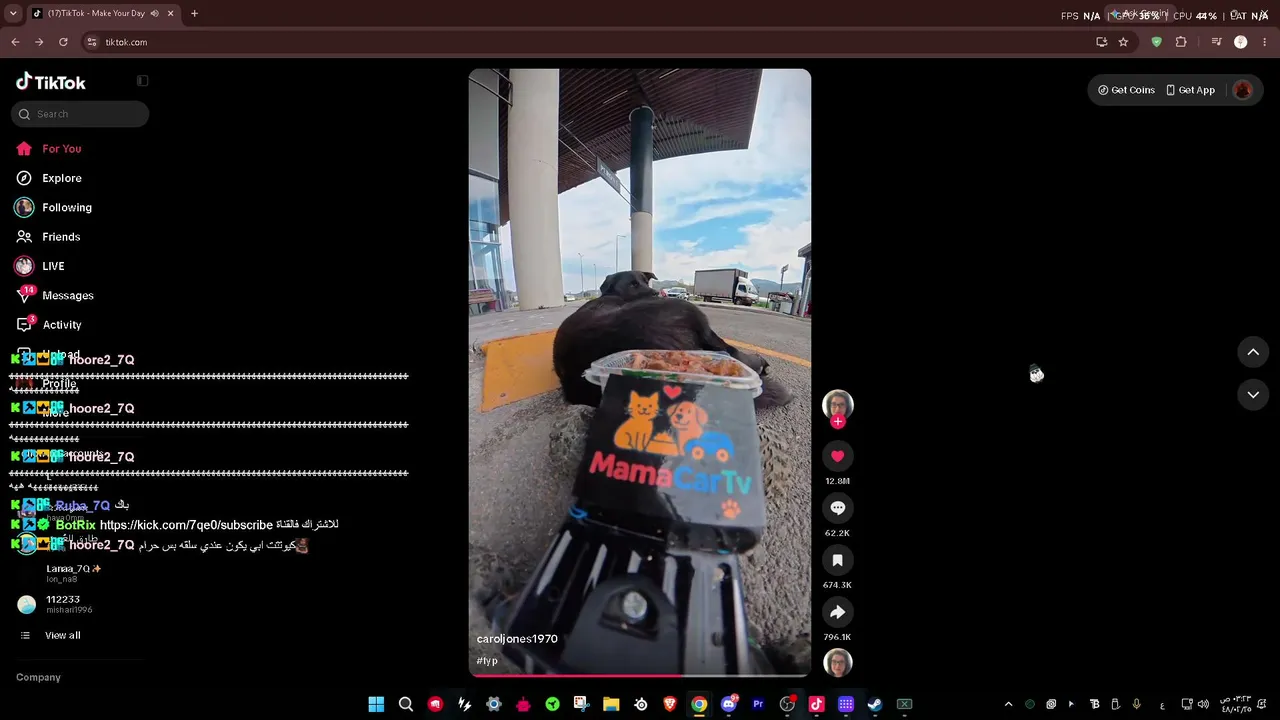Open the creator's avatar beside the video
Image resolution: width=1280 pixels, height=720 pixels.
[x=838, y=404]
